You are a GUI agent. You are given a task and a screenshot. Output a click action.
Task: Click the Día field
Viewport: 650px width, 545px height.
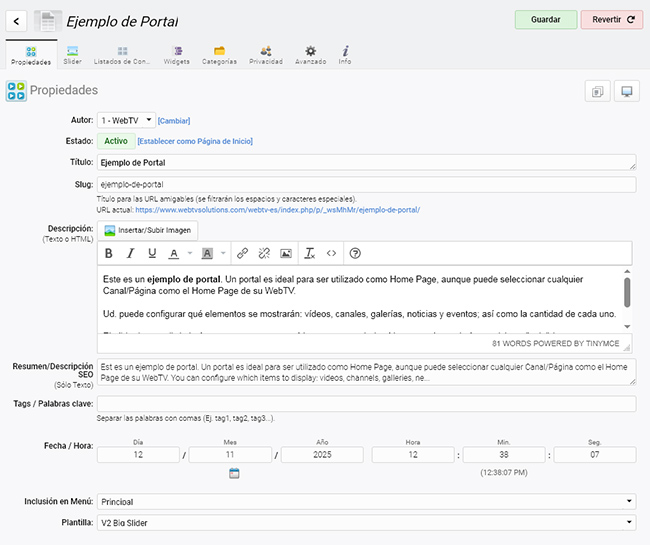coord(138,455)
